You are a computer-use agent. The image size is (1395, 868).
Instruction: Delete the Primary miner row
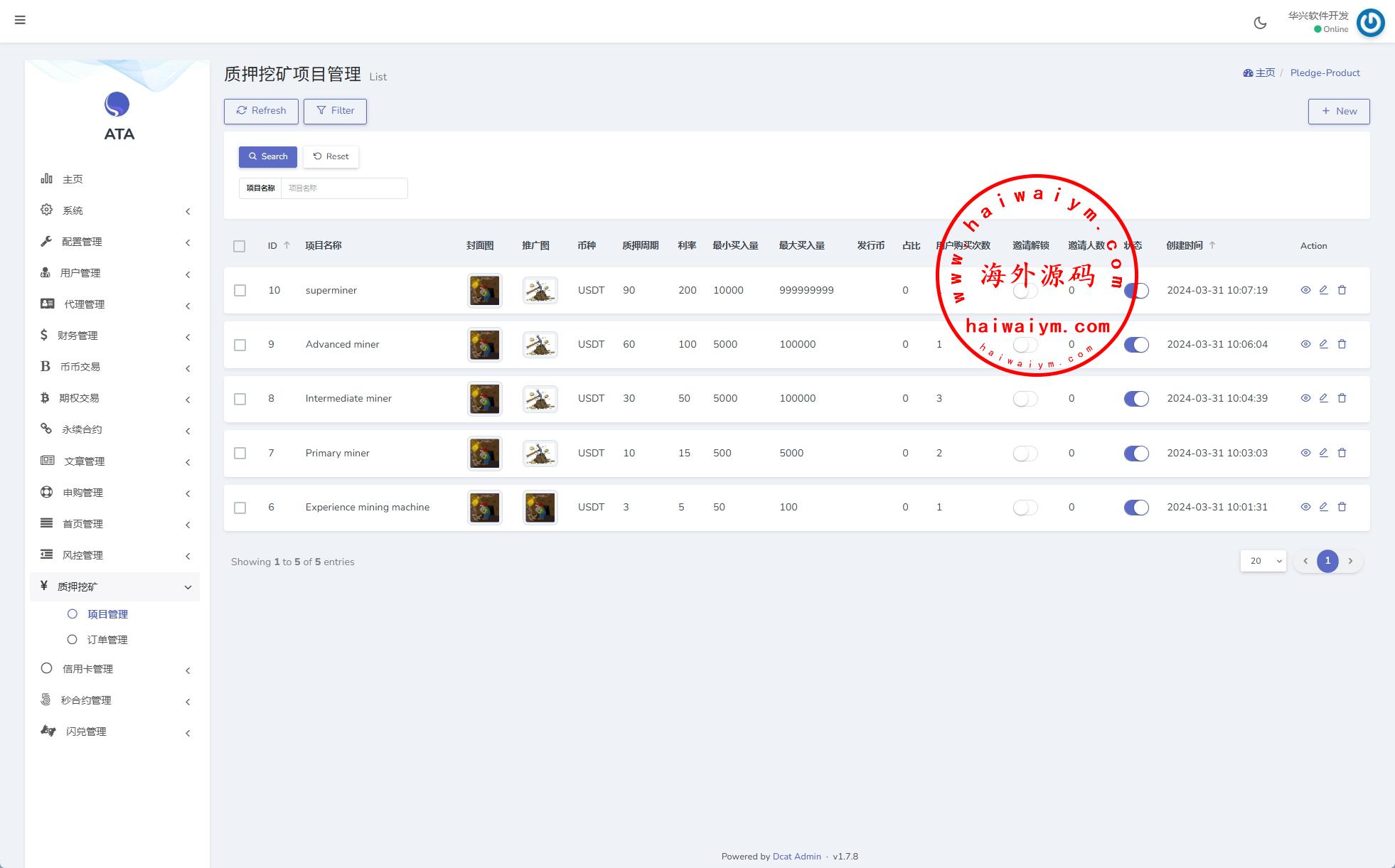tap(1342, 453)
